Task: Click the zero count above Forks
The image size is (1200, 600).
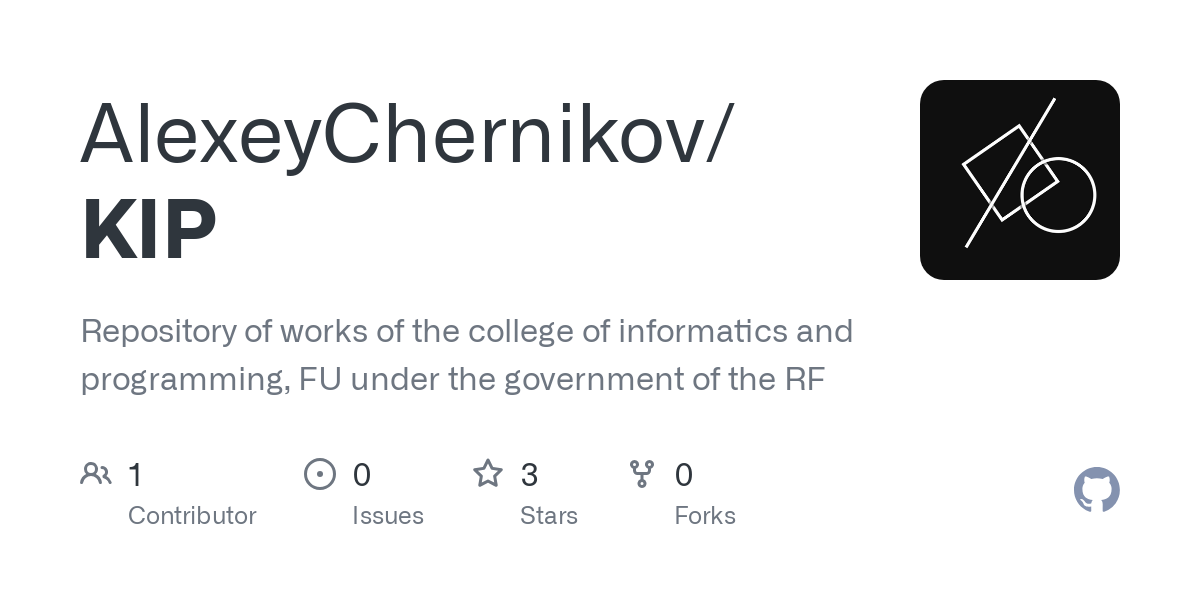Action: point(684,474)
